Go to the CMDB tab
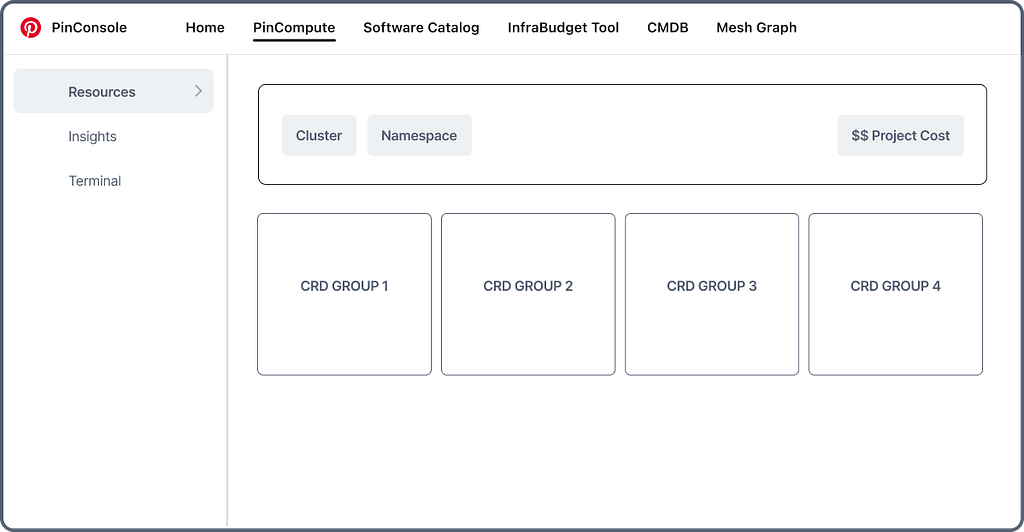The height and width of the screenshot is (532, 1024). pos(667,27)
